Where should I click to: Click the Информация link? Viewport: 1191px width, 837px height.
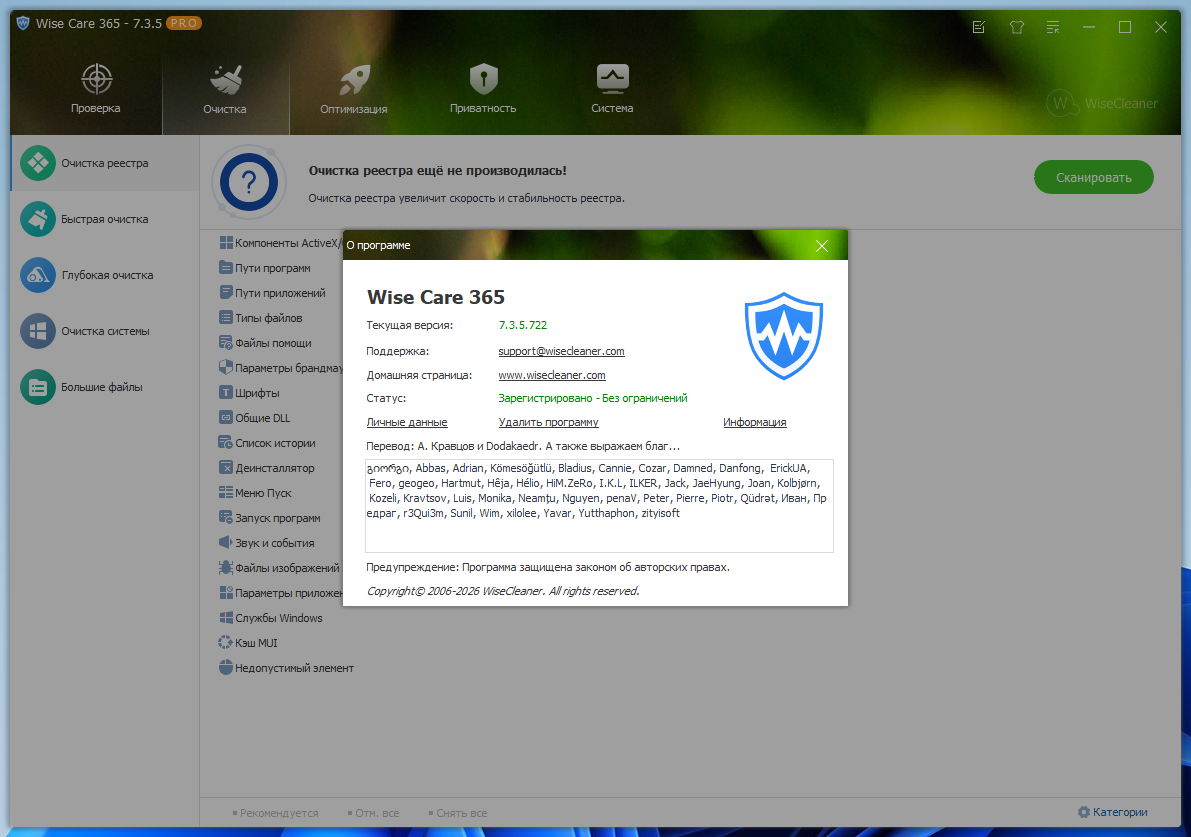click(x=754, y=422)
